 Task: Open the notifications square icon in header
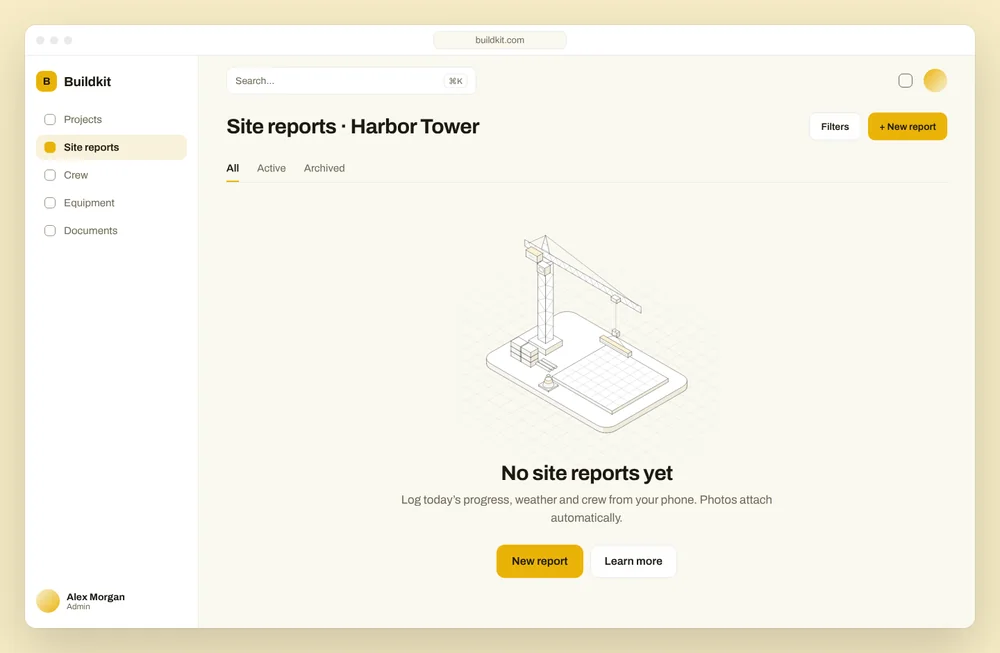click(905, 80)
